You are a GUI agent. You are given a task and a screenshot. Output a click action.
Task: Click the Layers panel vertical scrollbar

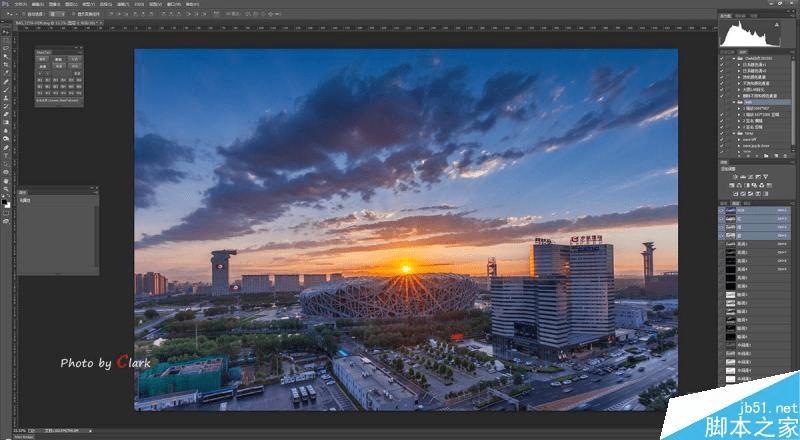coord(793,102)
